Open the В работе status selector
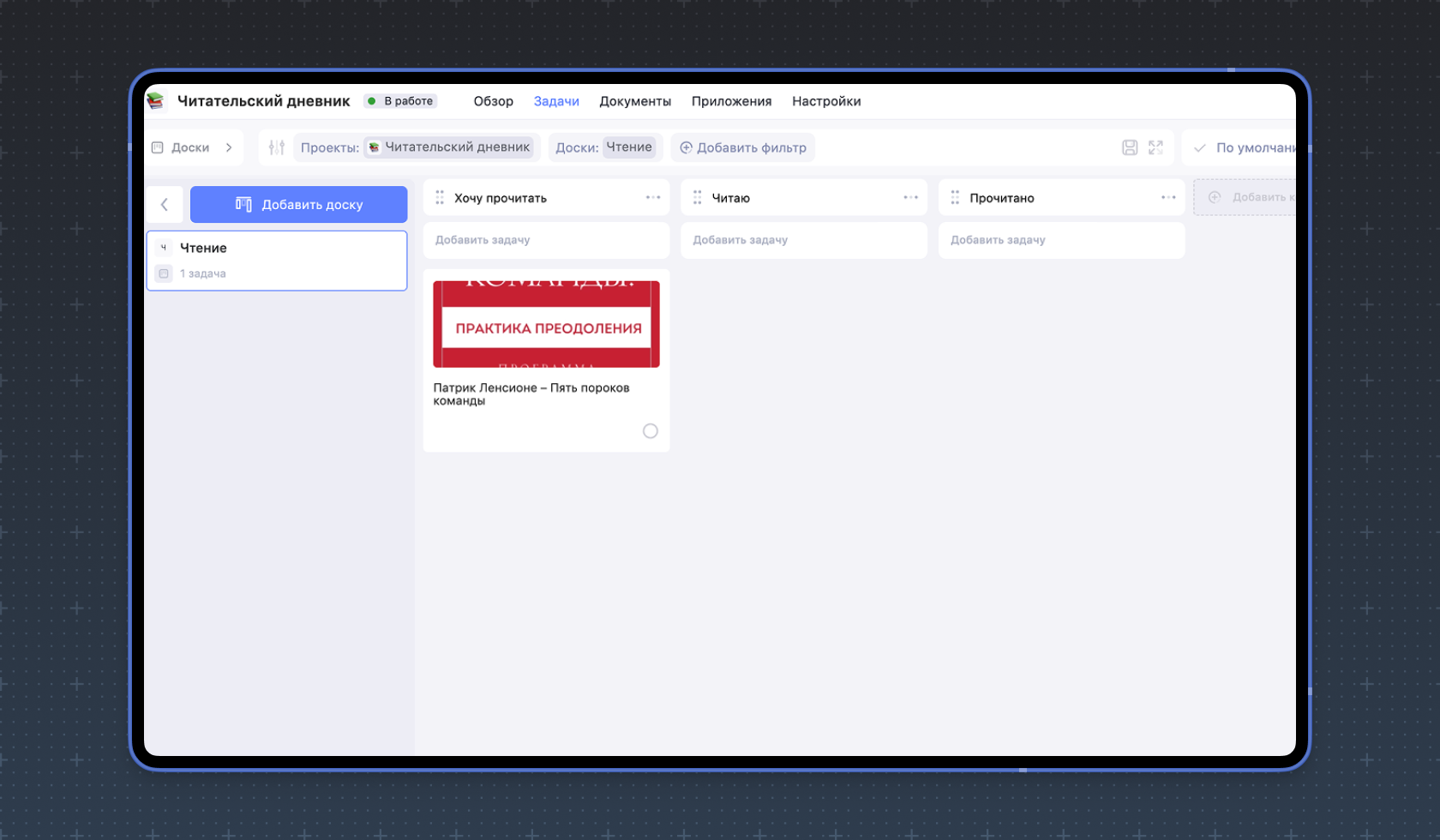The width and height of the screenshot is (1440, 840). click(x=400, y=101)
